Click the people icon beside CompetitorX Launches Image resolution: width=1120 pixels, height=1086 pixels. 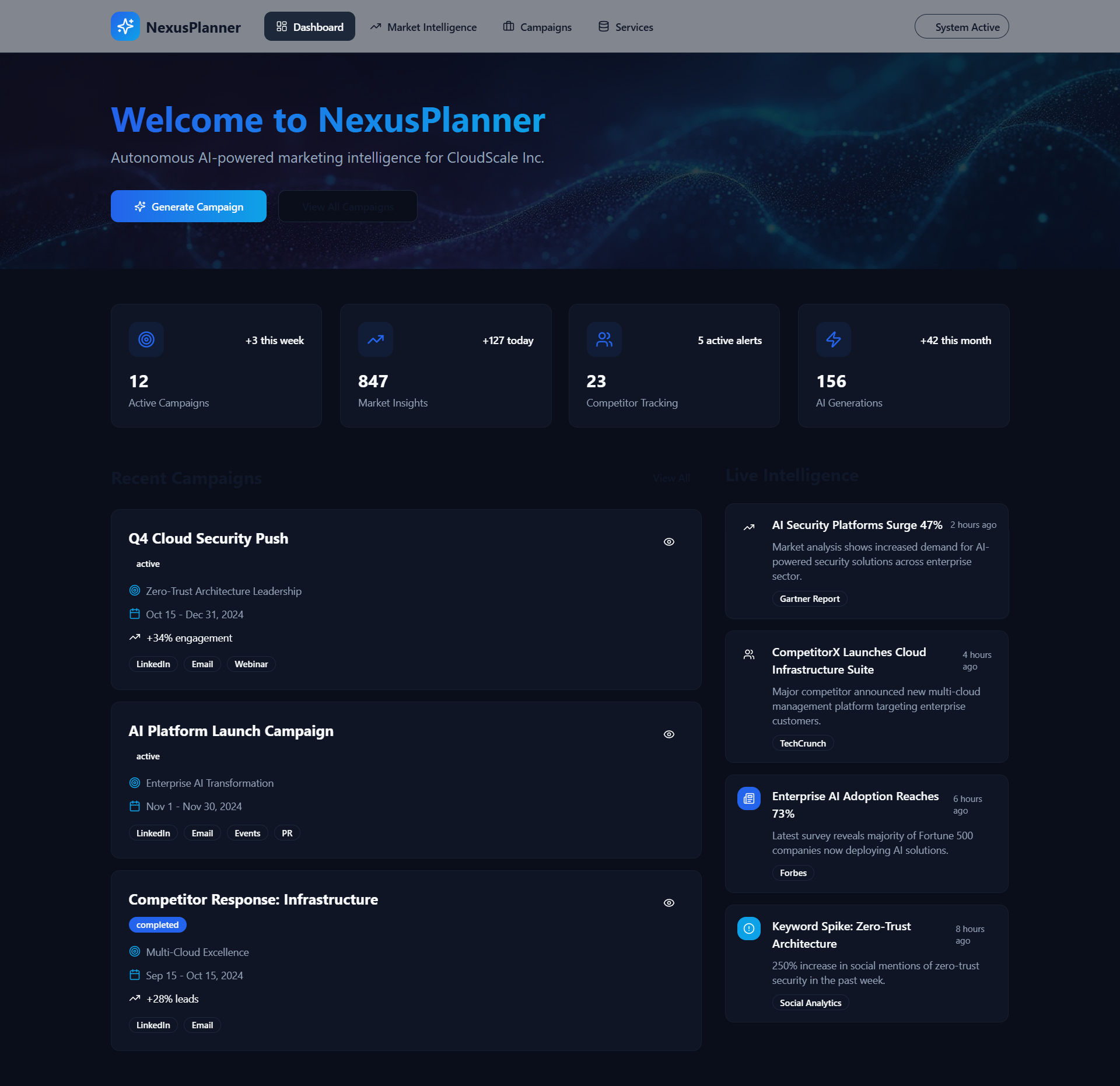click(748, 654)
